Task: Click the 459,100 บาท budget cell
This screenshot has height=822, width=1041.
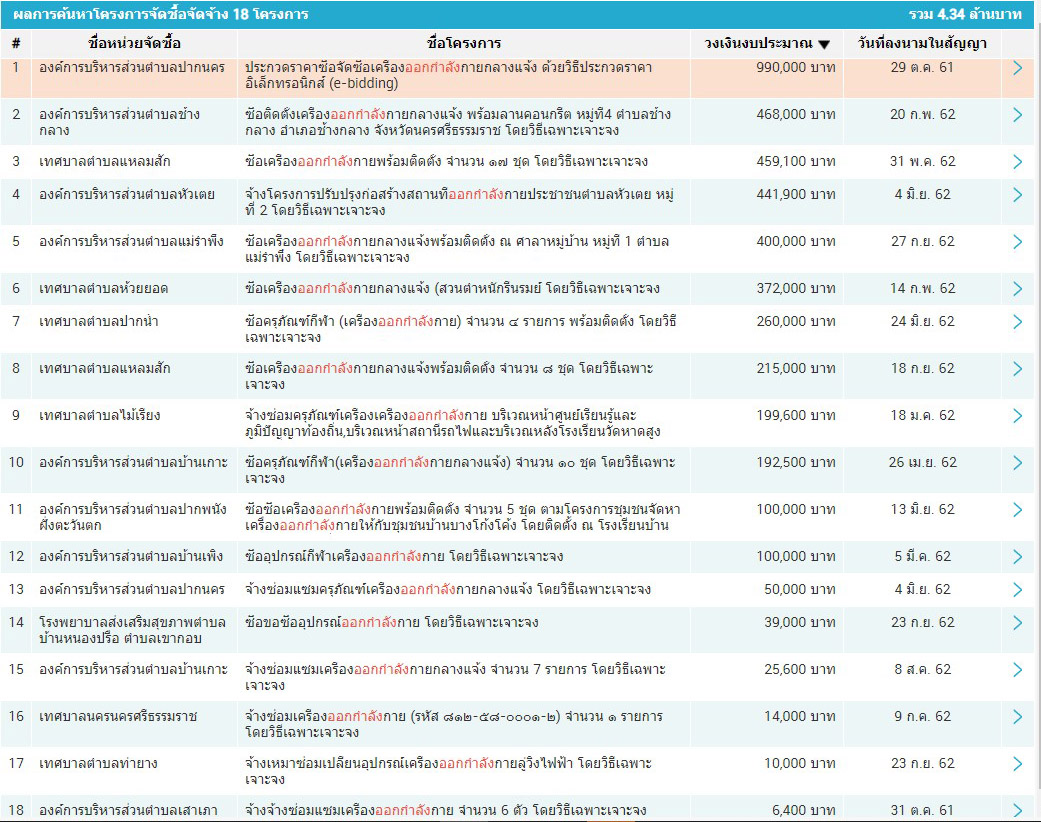Action: [797, 162]
